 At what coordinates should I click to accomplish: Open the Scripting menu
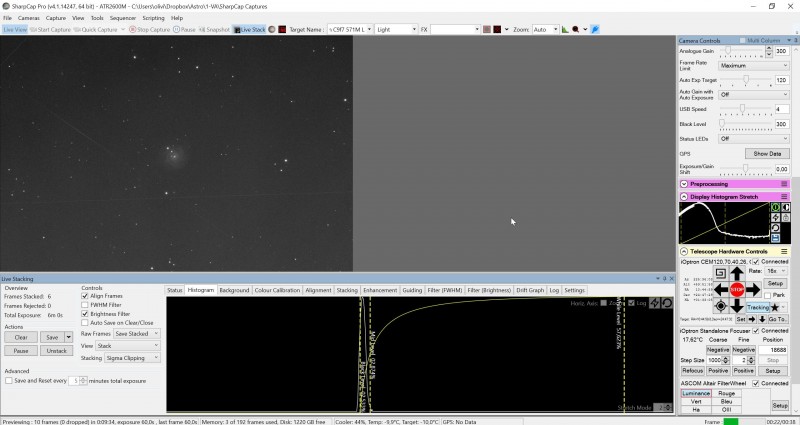coord(153,18)
